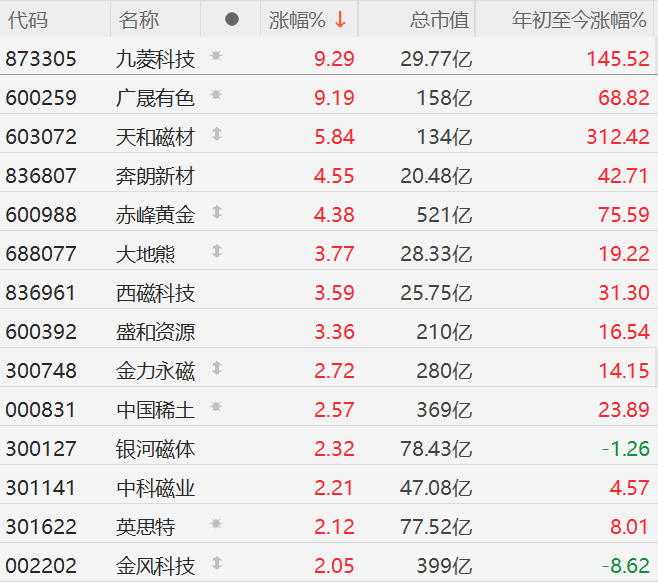
Task: Sort by the 总市值 column header
Action: 439,20
